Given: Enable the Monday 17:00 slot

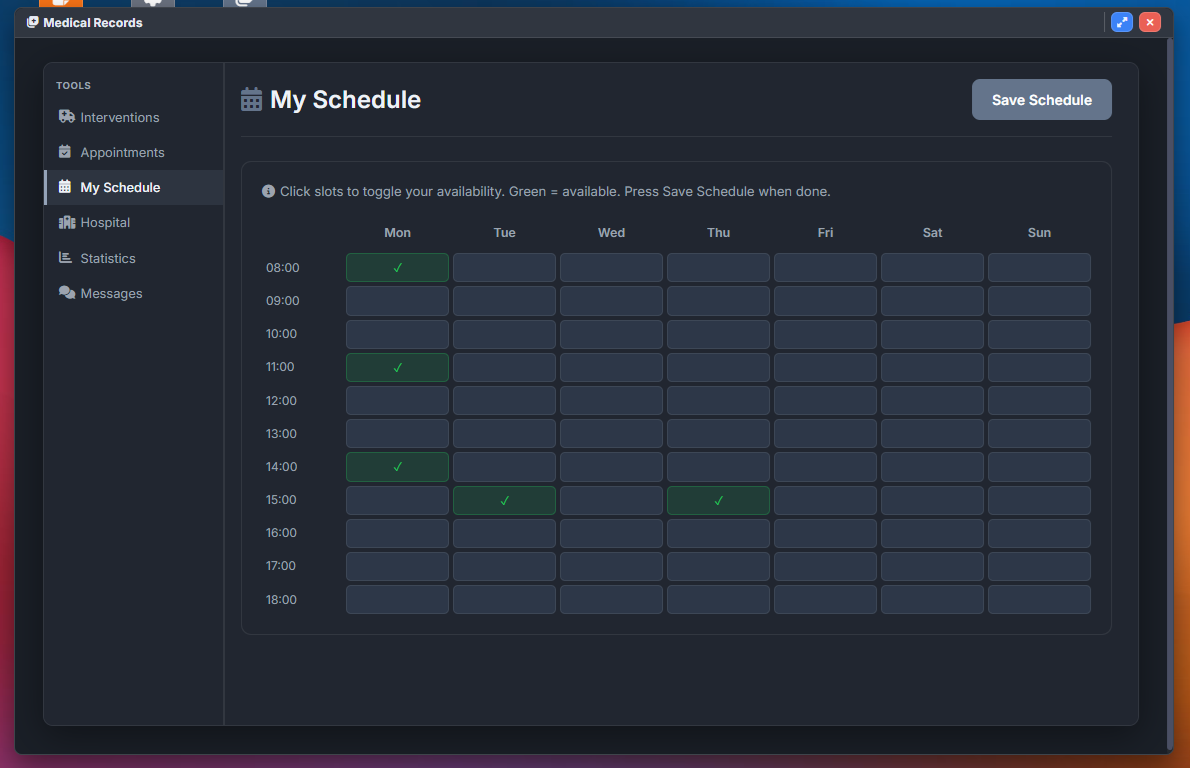Looking at the screenshot, I should point(397,566).
